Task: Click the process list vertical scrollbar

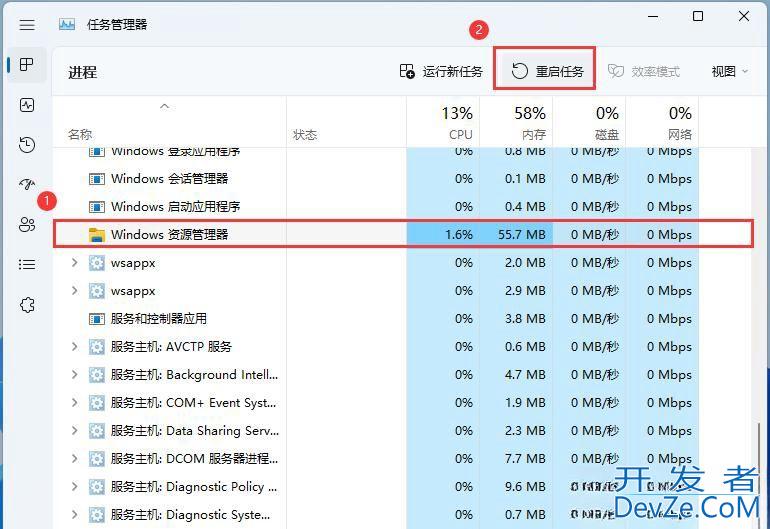Action: pos(760,474)
